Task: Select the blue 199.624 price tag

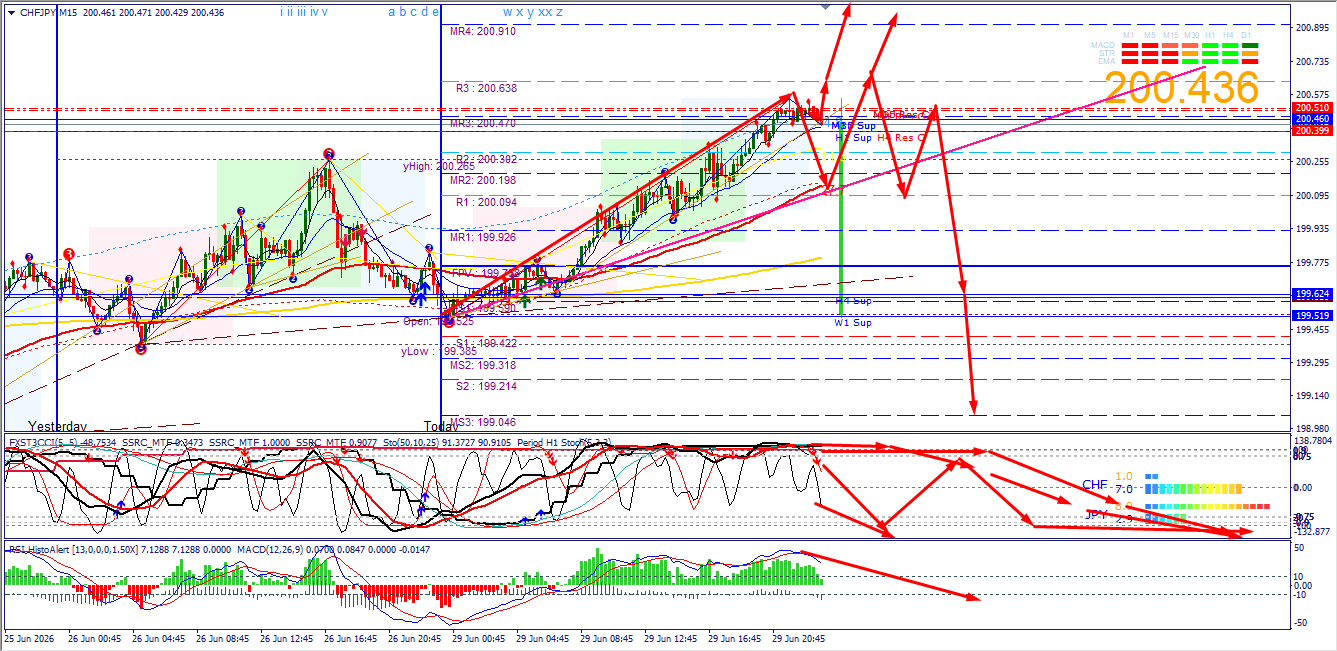Action: (x=1311, y=294)
